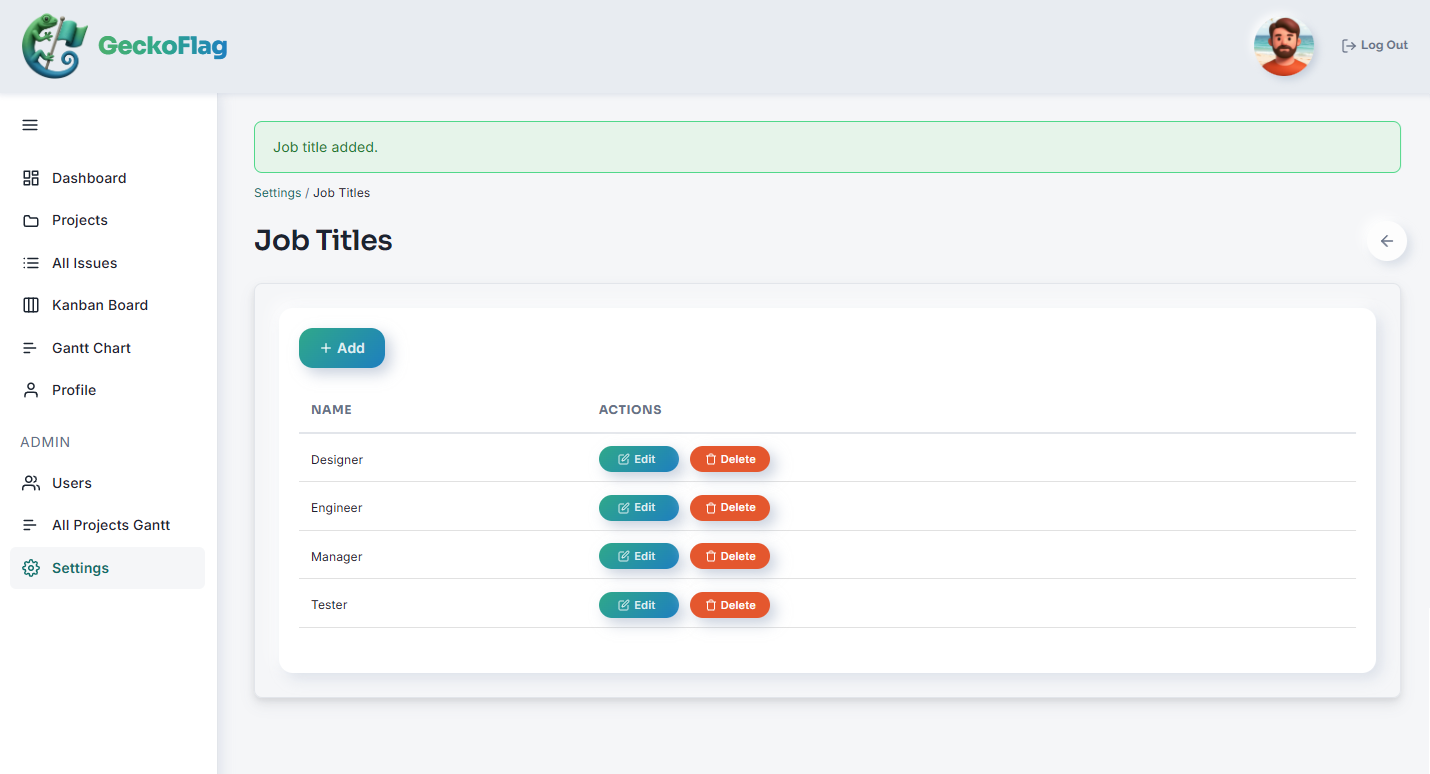Click the Users group icon
The width and height of the screenshot is (1430, 774).
[31, 483]
